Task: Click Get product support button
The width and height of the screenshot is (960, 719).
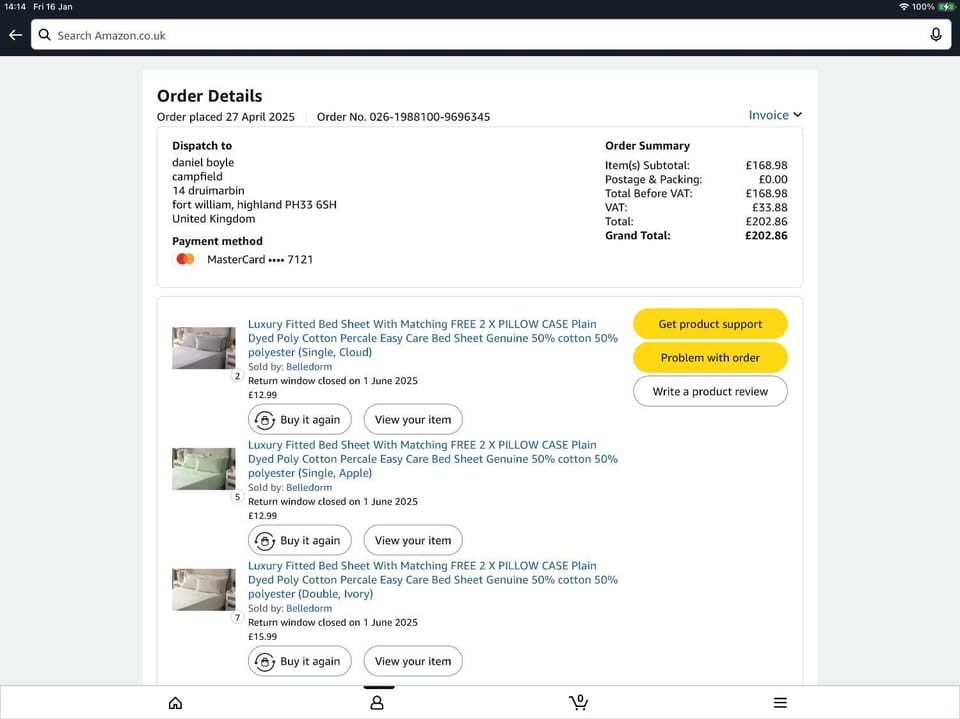Action: click(710, 324)
